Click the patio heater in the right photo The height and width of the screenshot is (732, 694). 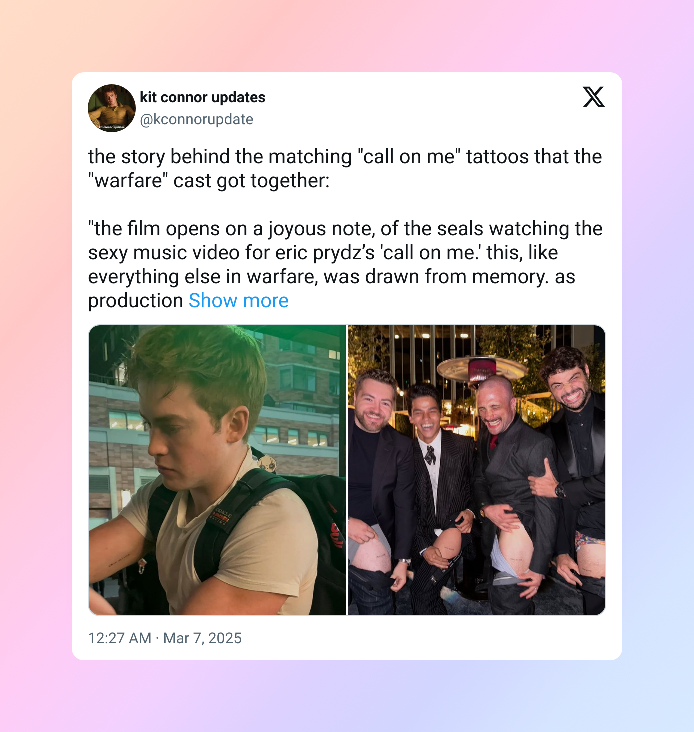tap(482, 371)
